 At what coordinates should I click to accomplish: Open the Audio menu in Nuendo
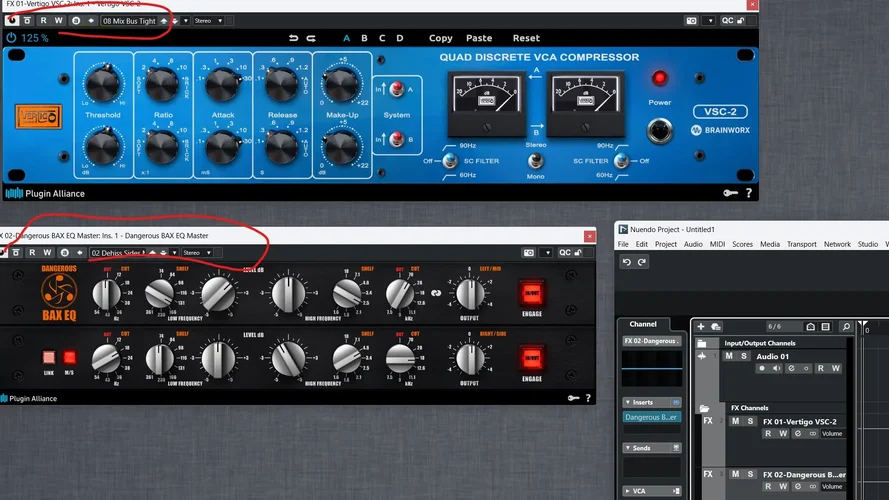click(x=693, y=244)
